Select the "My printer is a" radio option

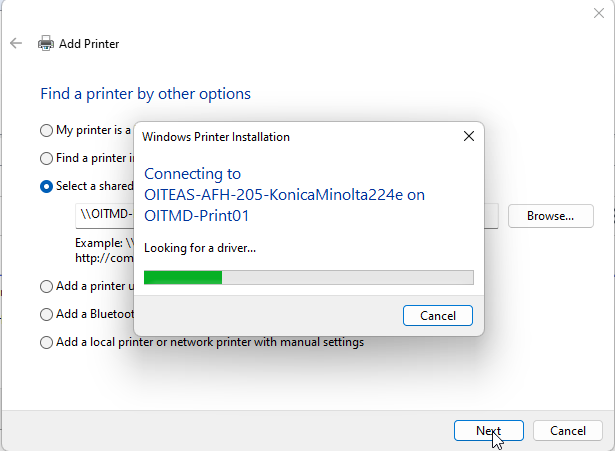(47, 130)
